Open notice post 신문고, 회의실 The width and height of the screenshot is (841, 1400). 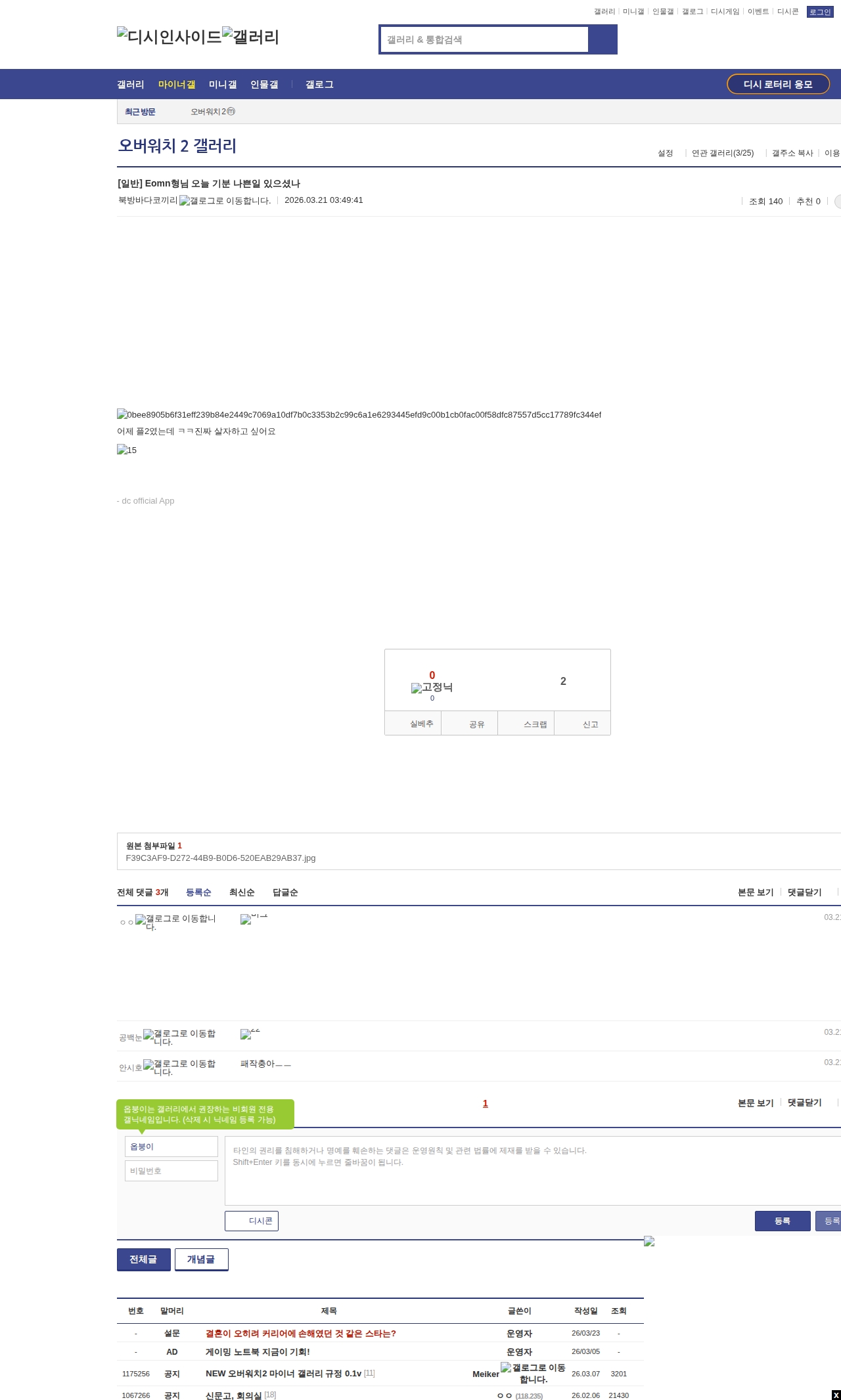233,1395
